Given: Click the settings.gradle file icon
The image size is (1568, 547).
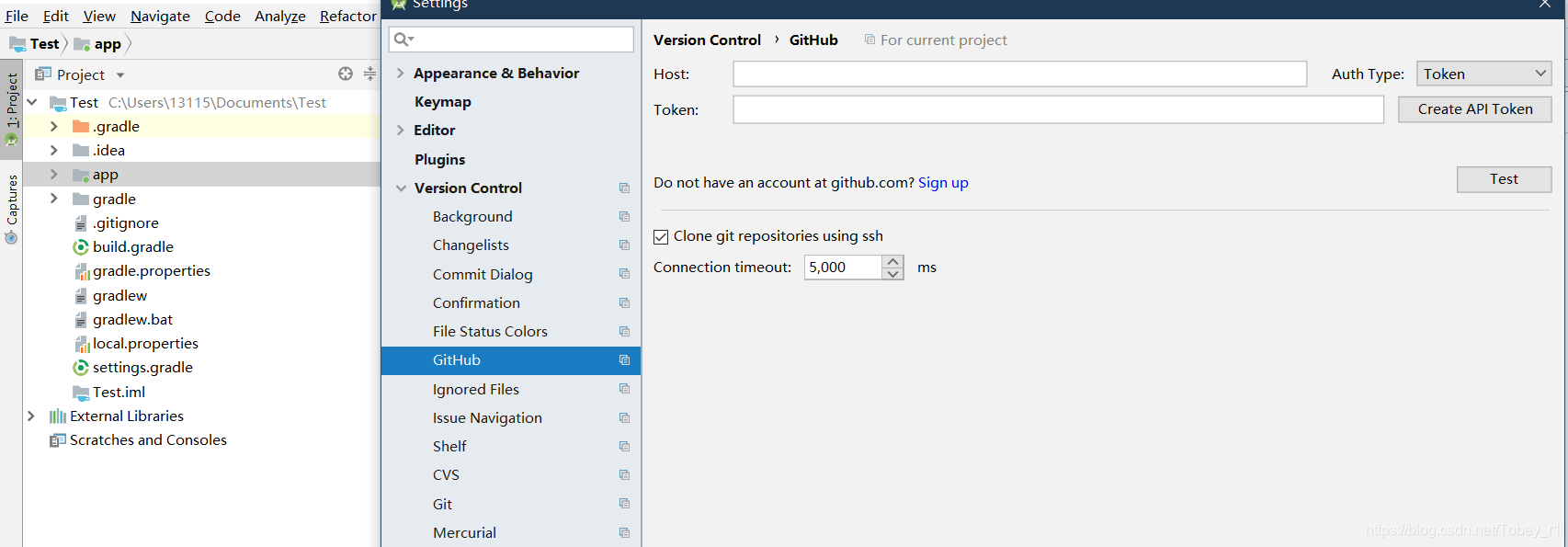Looking at the screenshot, I should click(81, 367).
